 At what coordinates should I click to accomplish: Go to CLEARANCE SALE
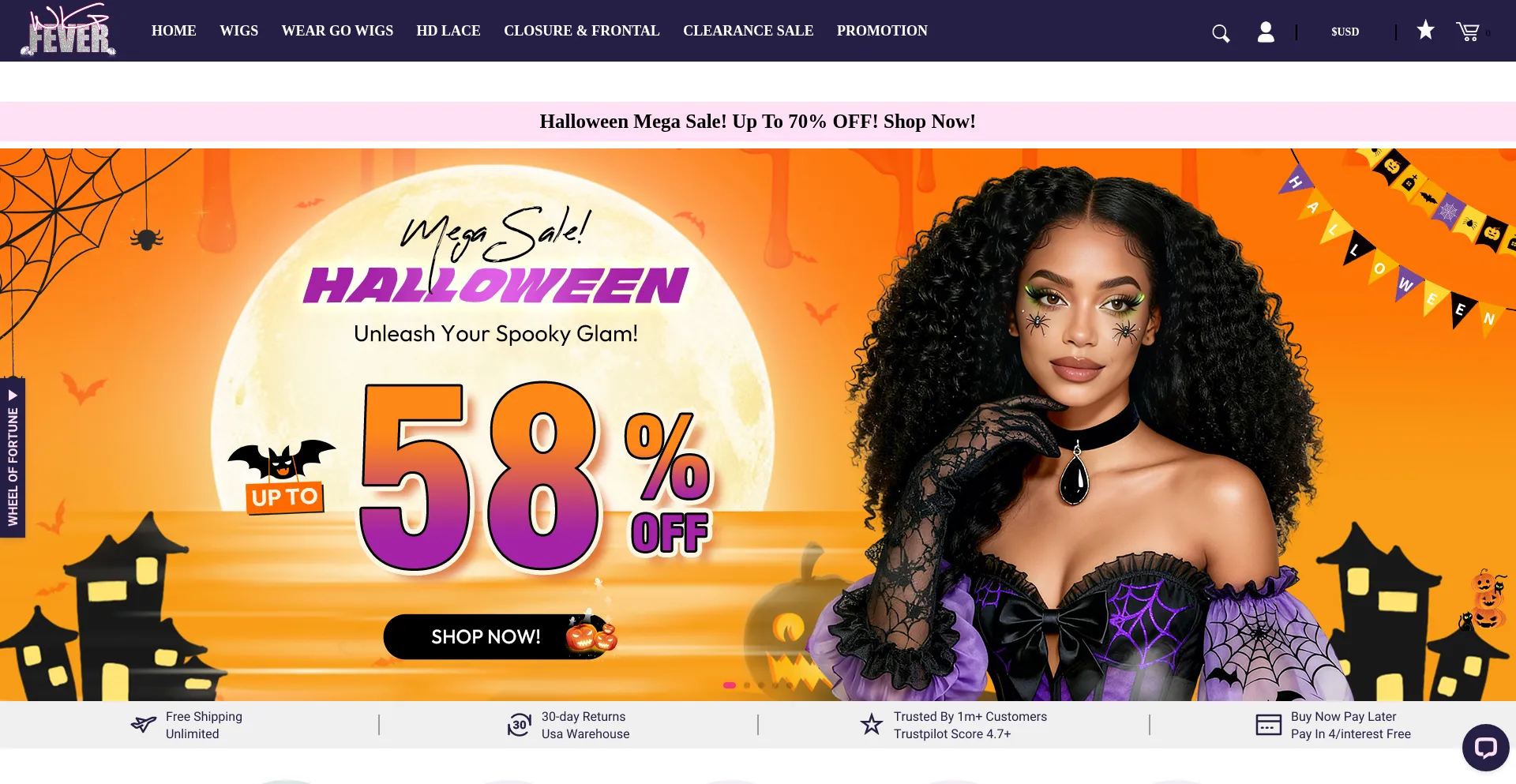pos(748,31)
